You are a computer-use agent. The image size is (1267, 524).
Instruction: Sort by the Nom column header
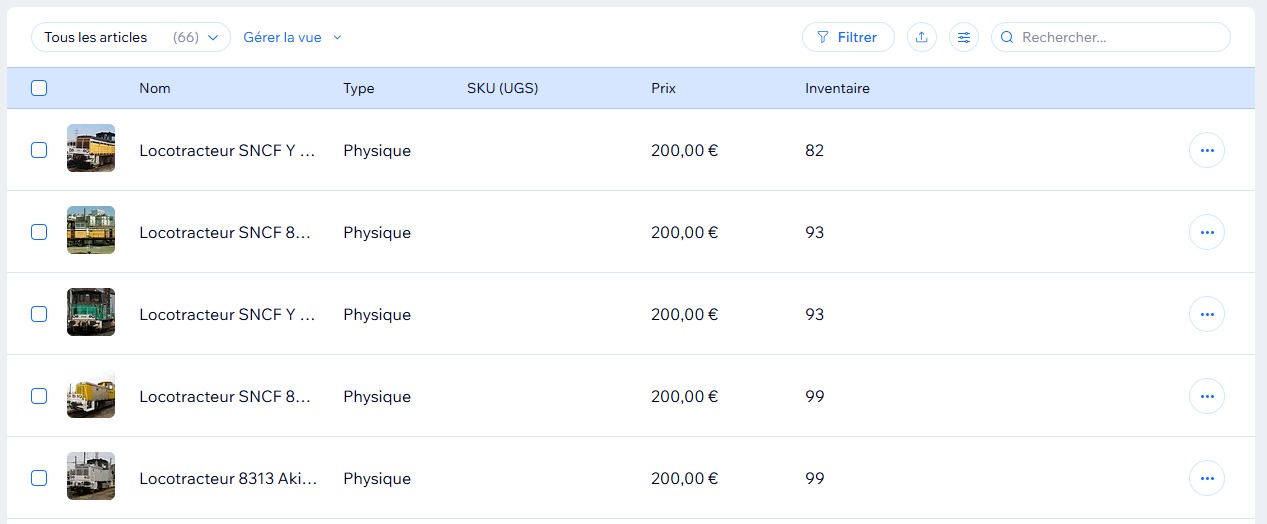(x=155, y=88)
